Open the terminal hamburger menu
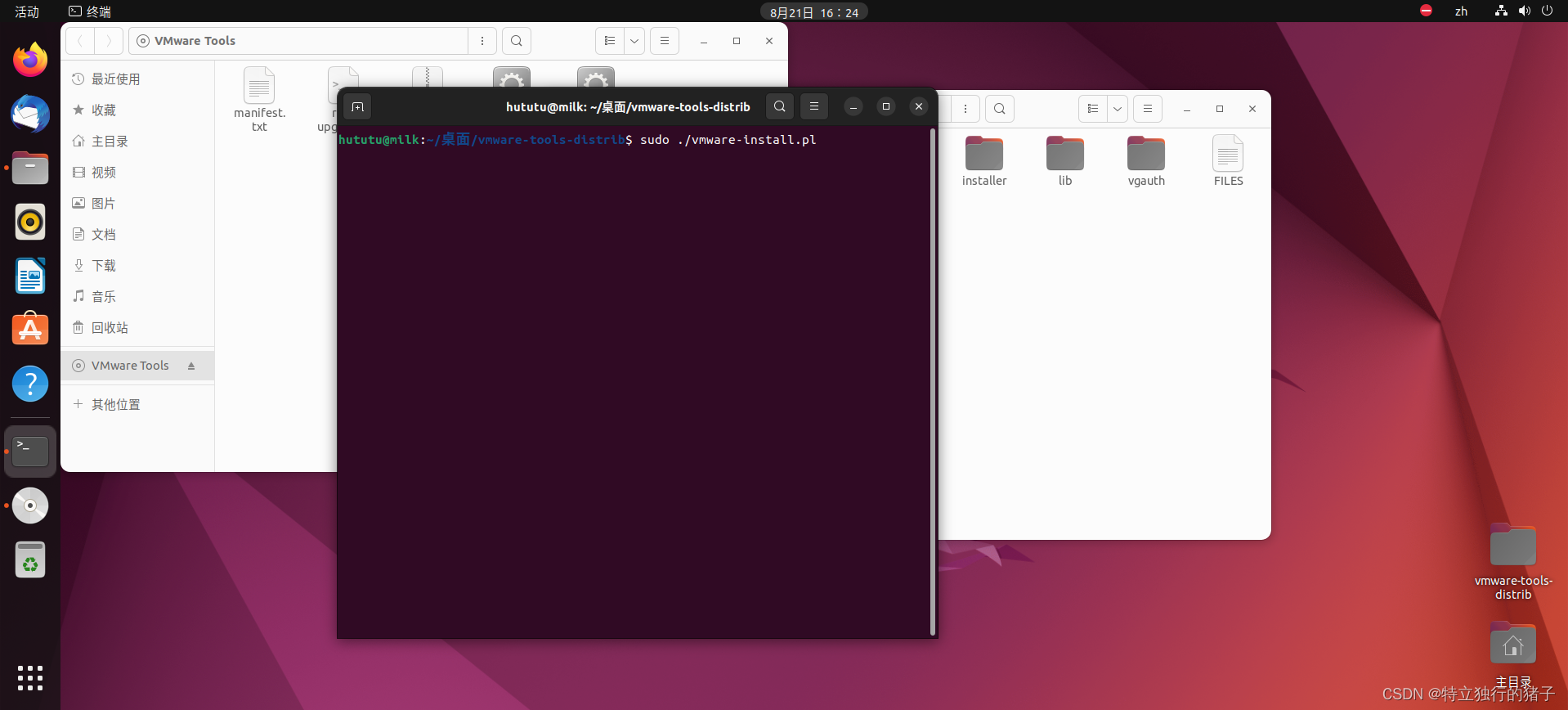 (814, 106)
